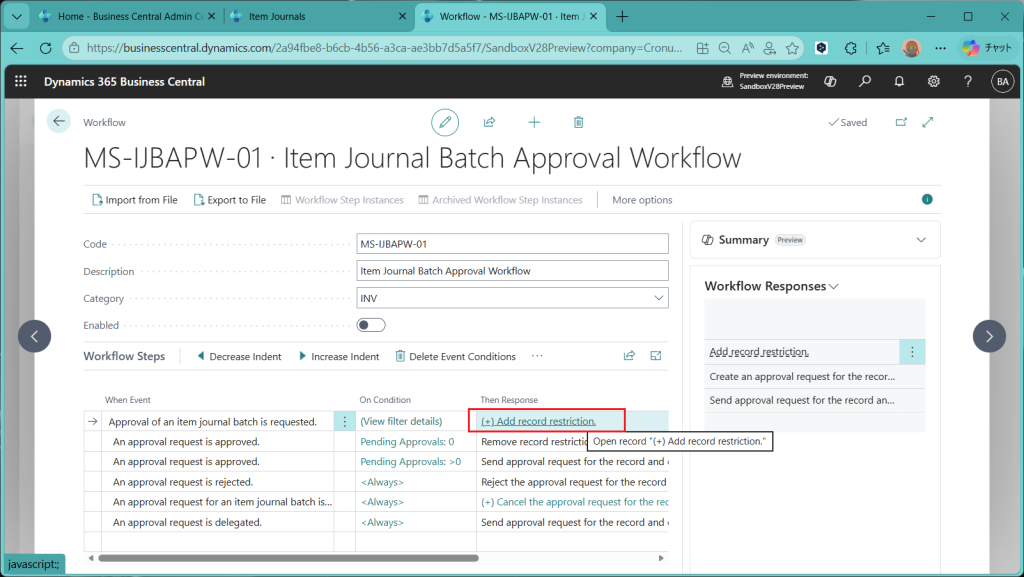Click the pencil edit icon
Screen dimensions: 1024x577
[445, 122]
